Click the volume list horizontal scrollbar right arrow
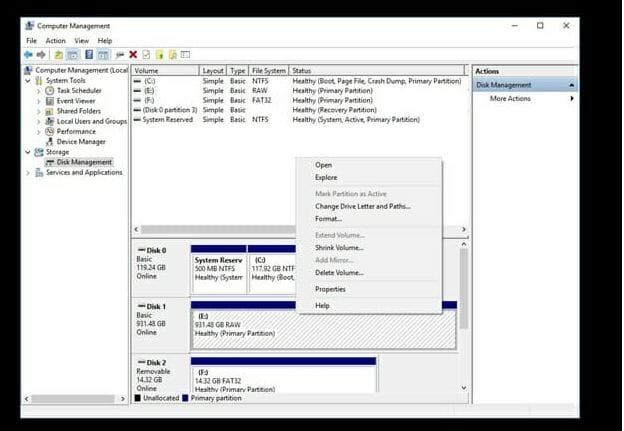The image size is (624, 431). click(x=464, y=229)
